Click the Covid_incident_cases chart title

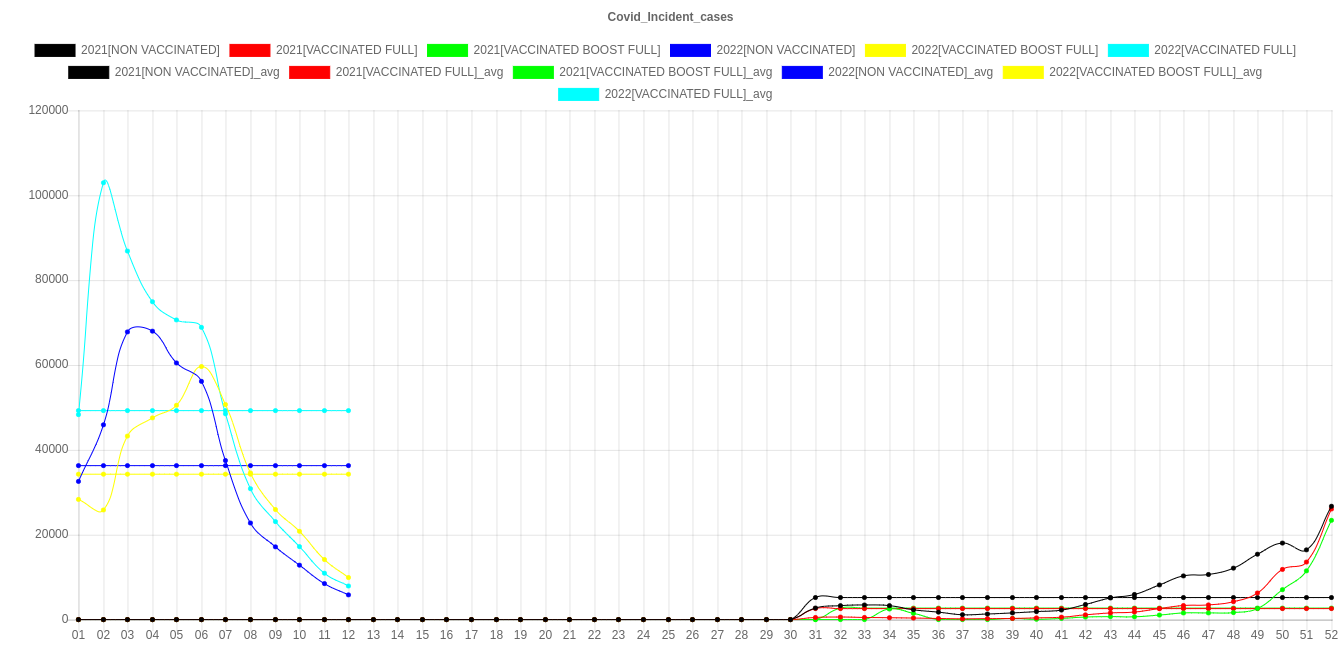tap(670, 17)
